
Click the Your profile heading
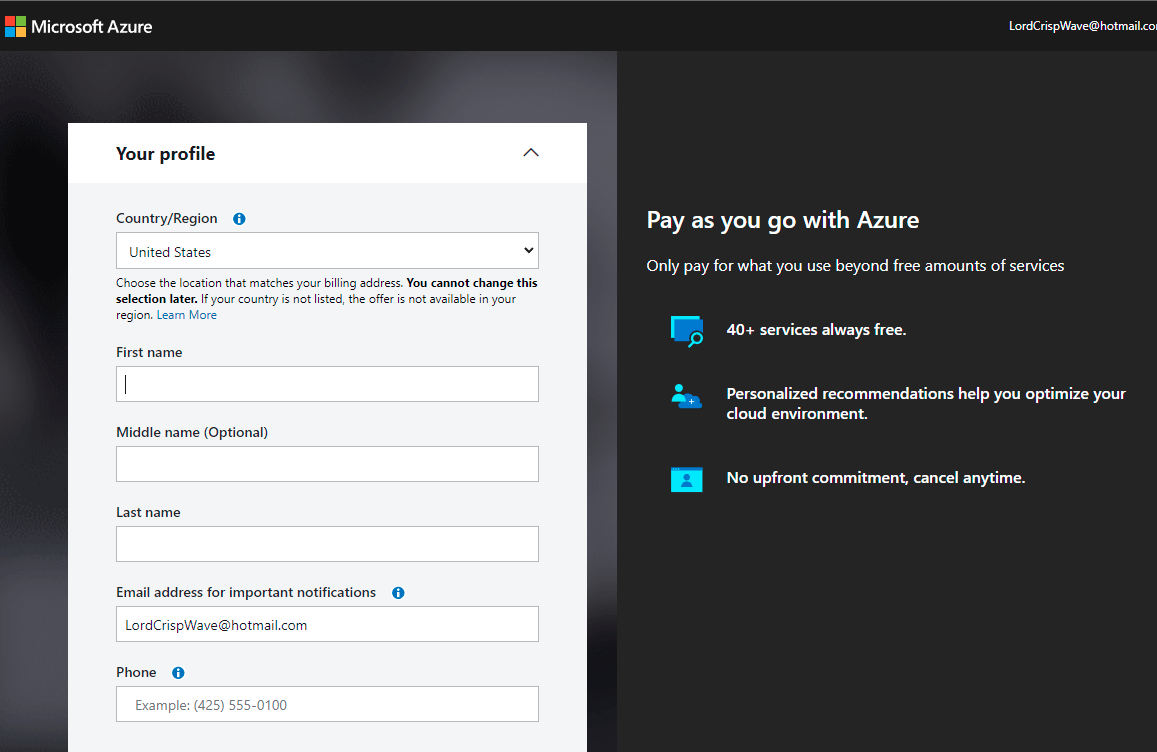165,153
